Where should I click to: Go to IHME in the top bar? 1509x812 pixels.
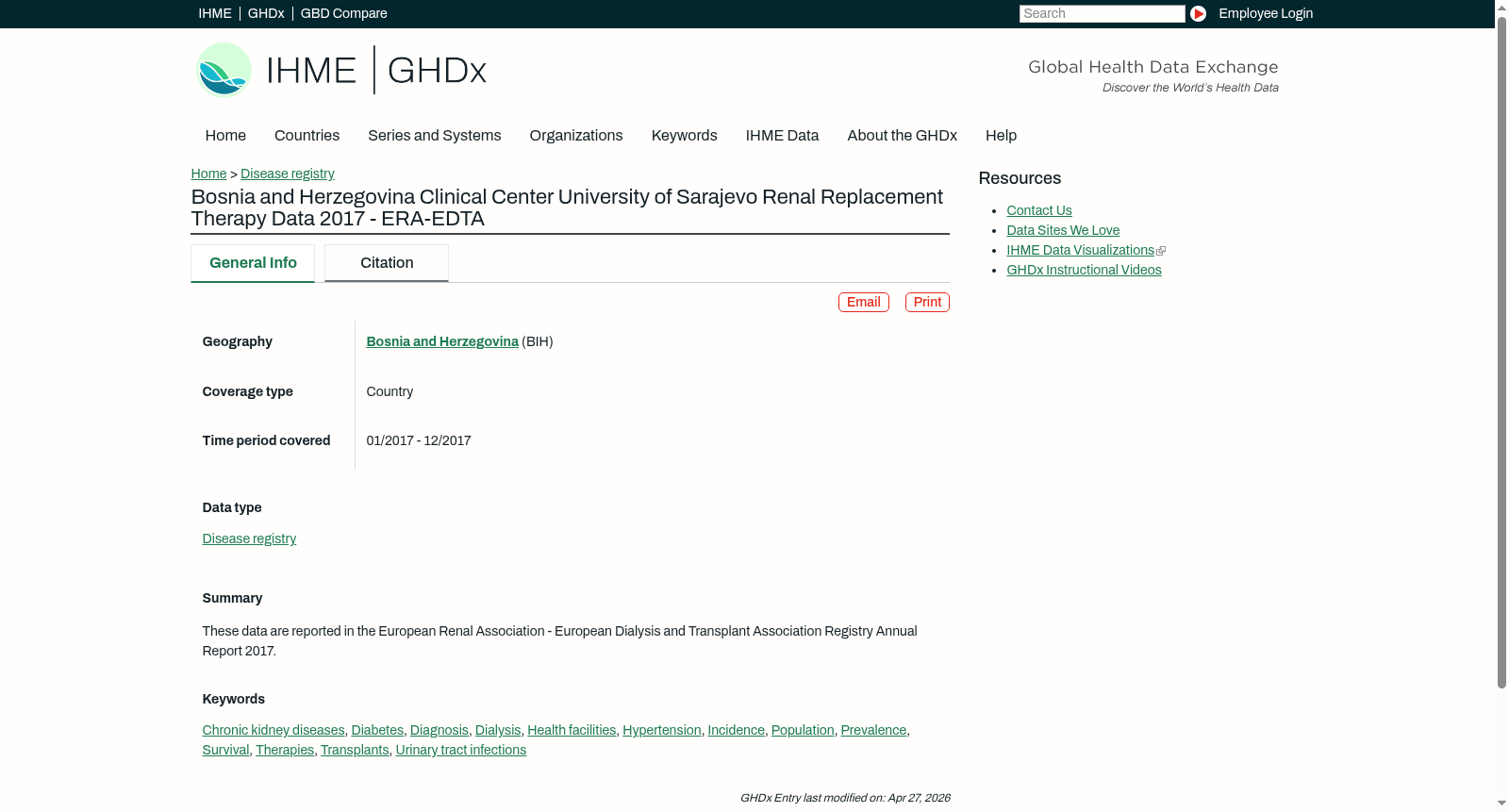[x=215, y=13]
